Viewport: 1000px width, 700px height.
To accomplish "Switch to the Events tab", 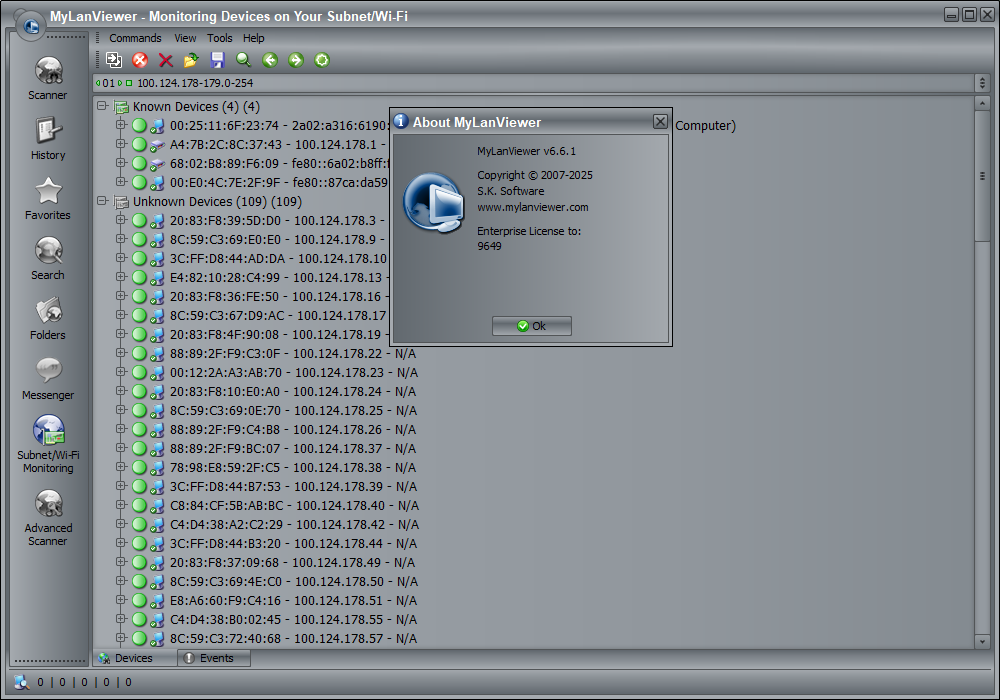I will point(214,658).
